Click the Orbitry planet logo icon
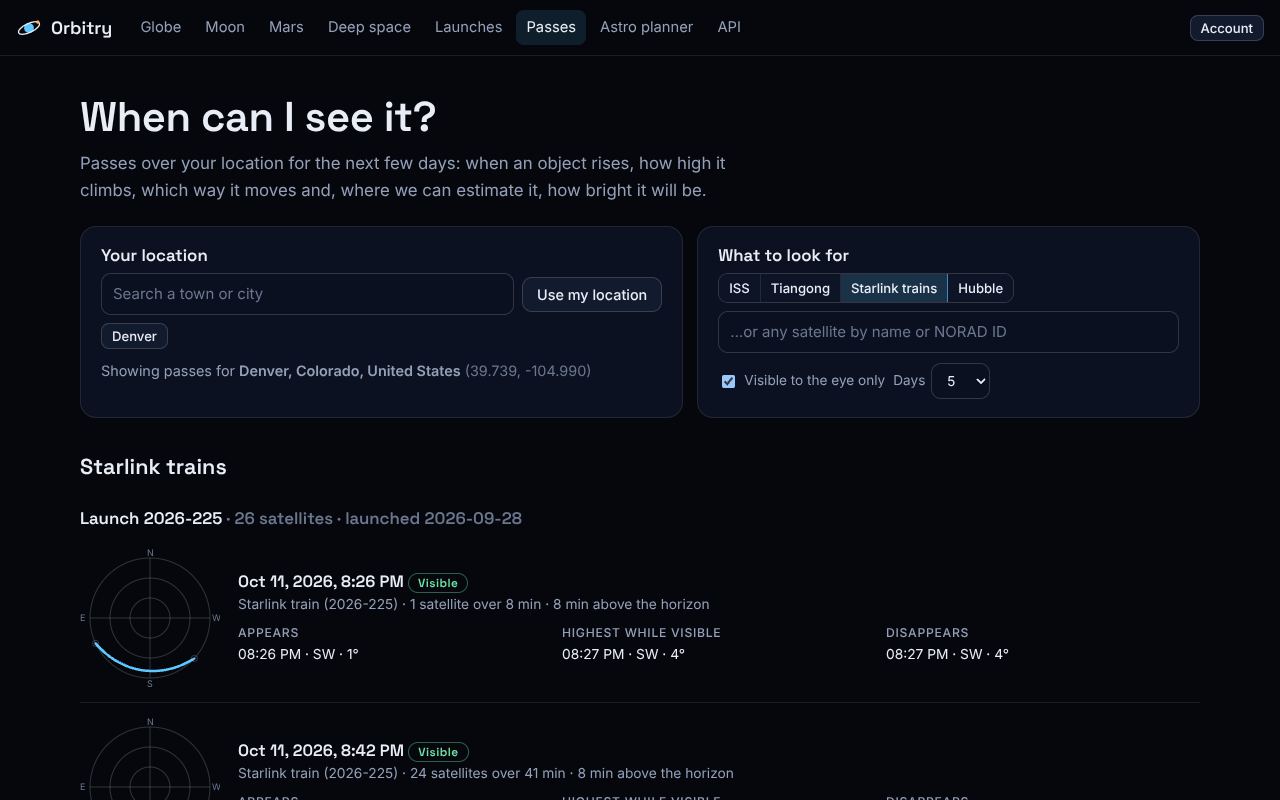 click(x=29, y=28)
